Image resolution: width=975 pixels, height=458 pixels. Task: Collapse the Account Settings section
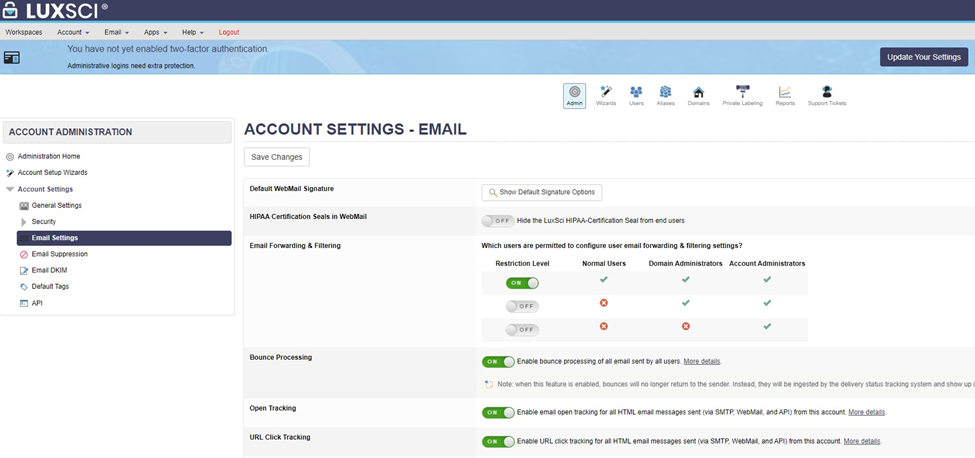coord(10,189)
